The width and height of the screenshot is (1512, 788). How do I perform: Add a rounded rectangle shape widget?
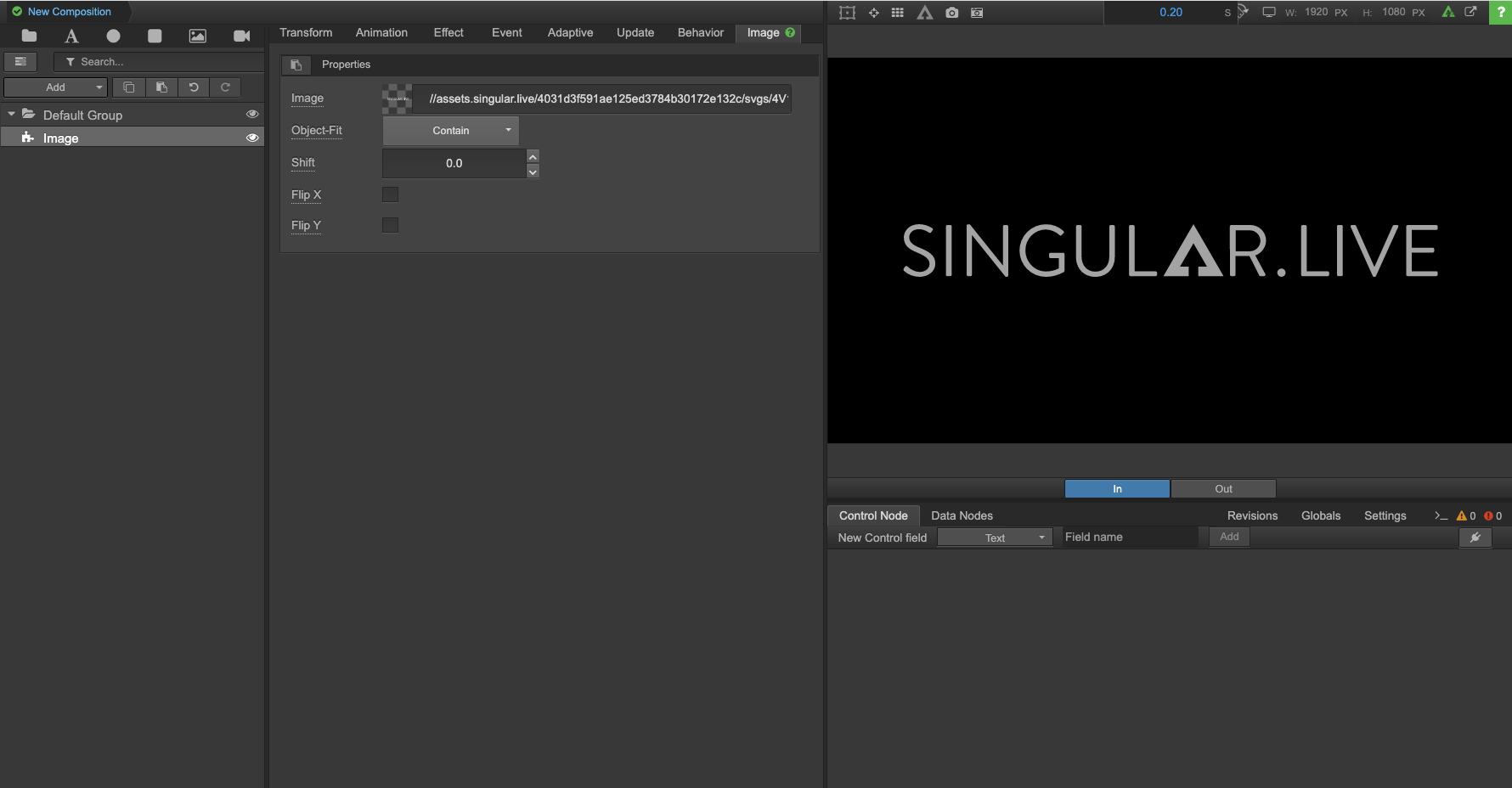click(x=155, y=36)
